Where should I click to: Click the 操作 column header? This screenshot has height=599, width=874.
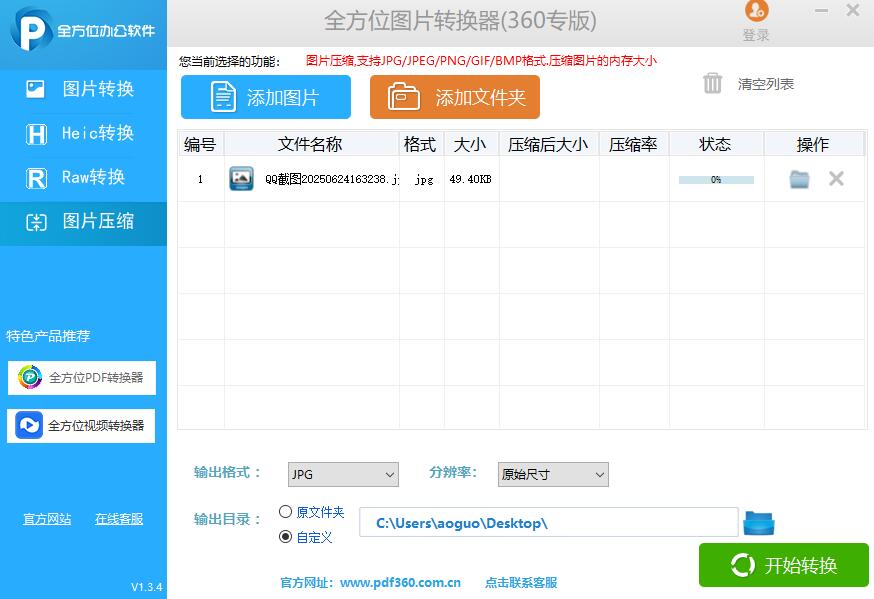pos(813,144)
